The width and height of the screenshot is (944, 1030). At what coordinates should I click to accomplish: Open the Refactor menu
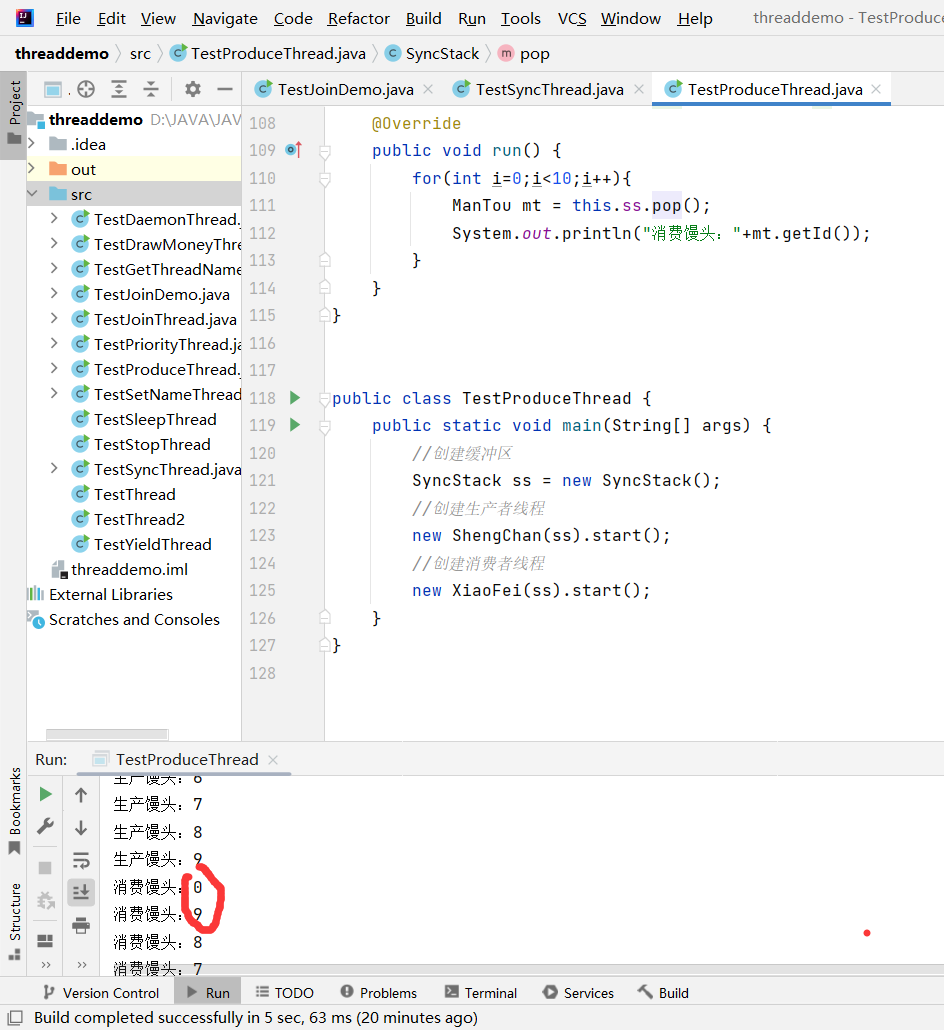click(358, 18)
